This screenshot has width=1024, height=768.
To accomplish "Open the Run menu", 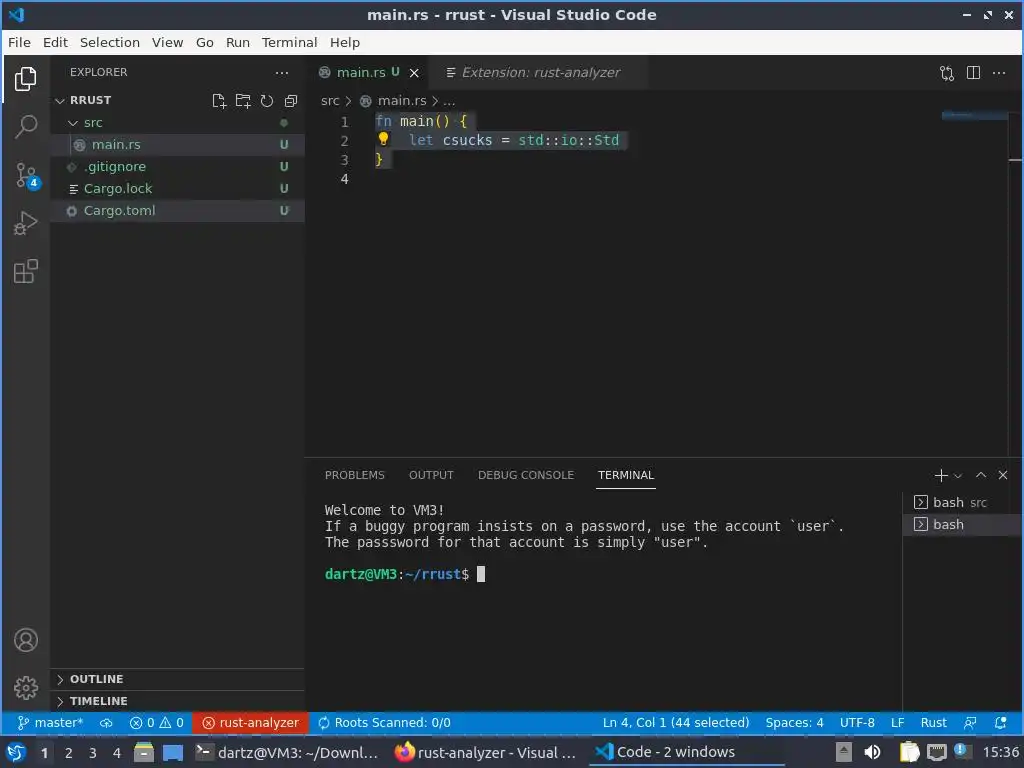I will [x=238, y=42].
